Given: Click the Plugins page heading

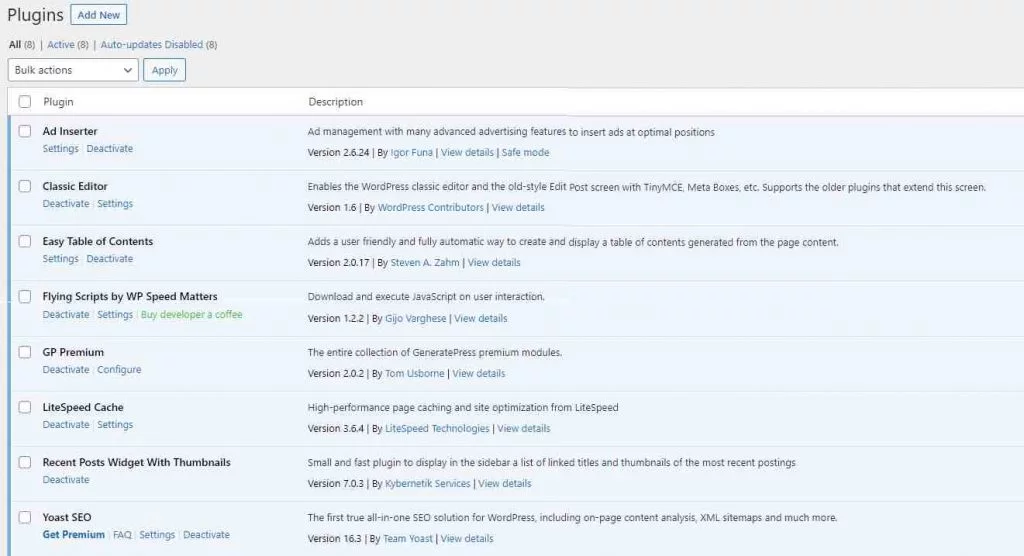Looking at the screenshot, I should (x=35, y=14).
